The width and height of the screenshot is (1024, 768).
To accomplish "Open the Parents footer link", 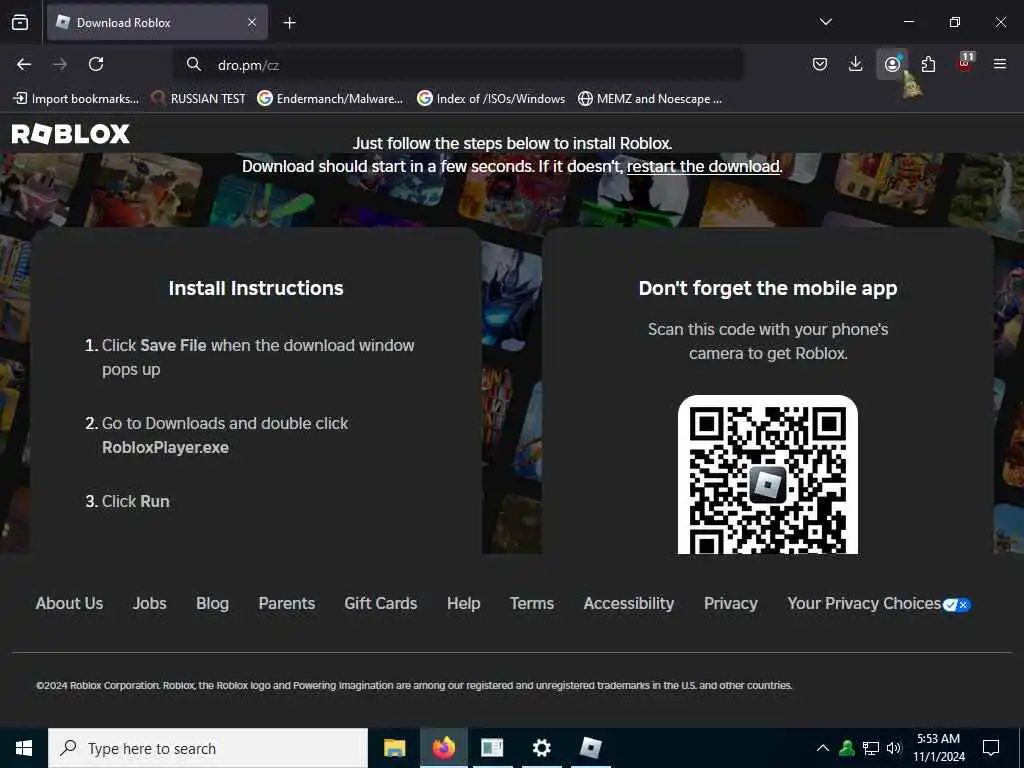I will tap(287, 603).
